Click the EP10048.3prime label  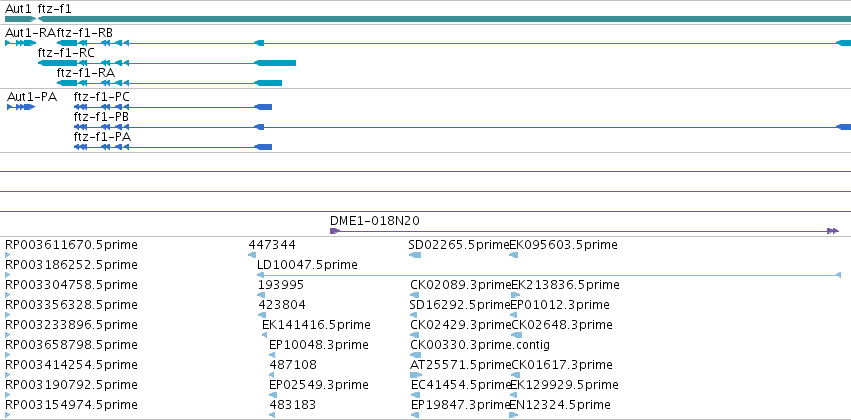(319, 345)
